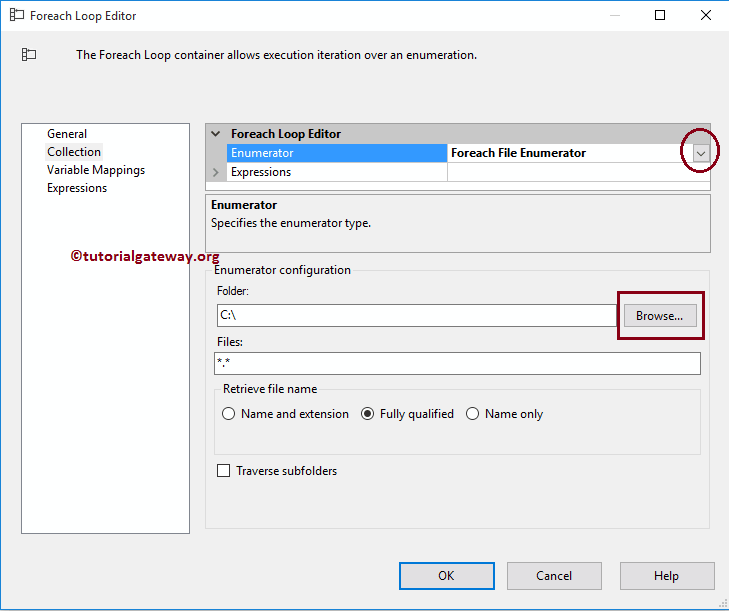Viewport: 729px width, 611px height.
Task: Enable Traverse subfolders checkbox
Action: click(224, 471)
